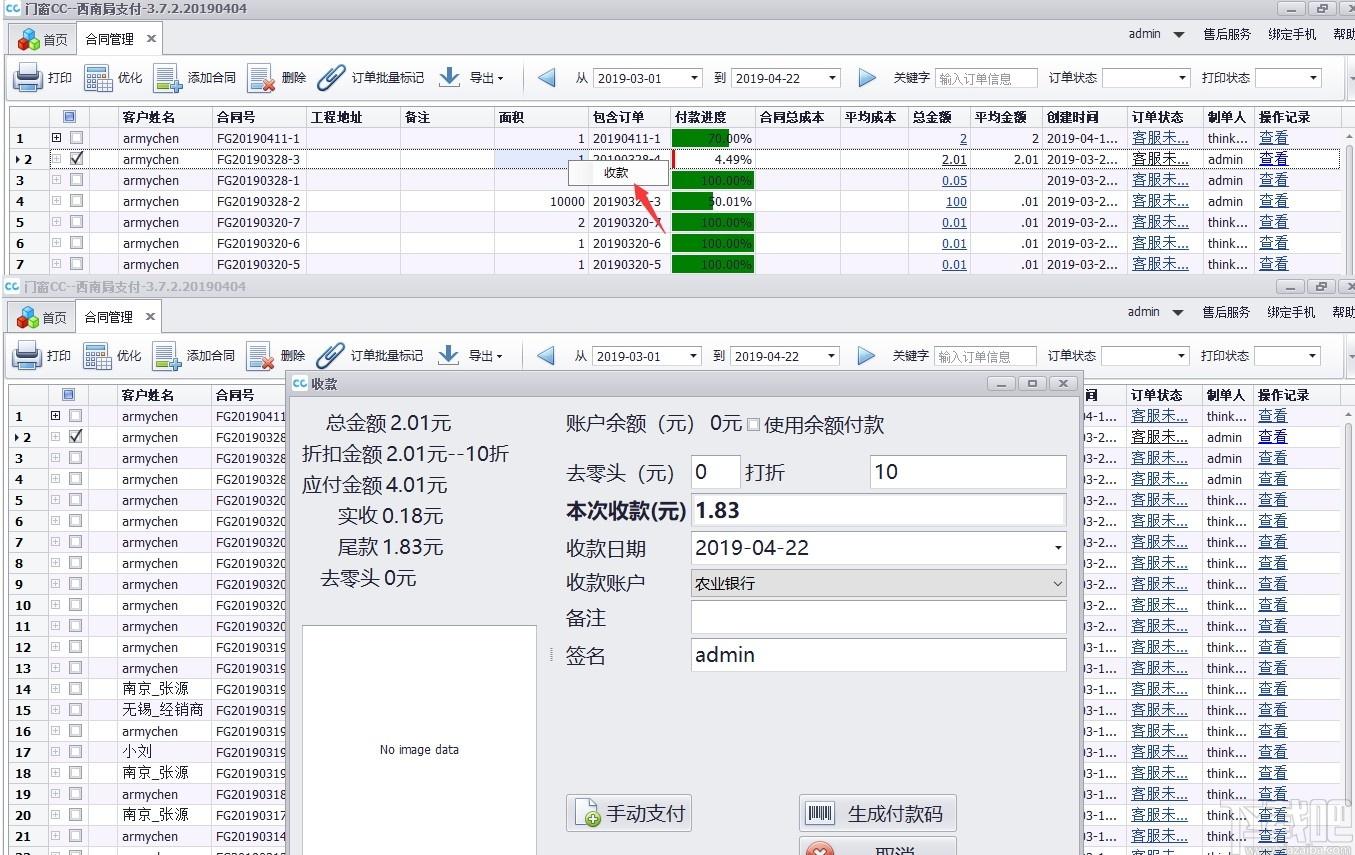The height and width of the screenshot is (855, 1355).
Task: Open the 收款日期 date dropdown
Action: click(1058, 548)
